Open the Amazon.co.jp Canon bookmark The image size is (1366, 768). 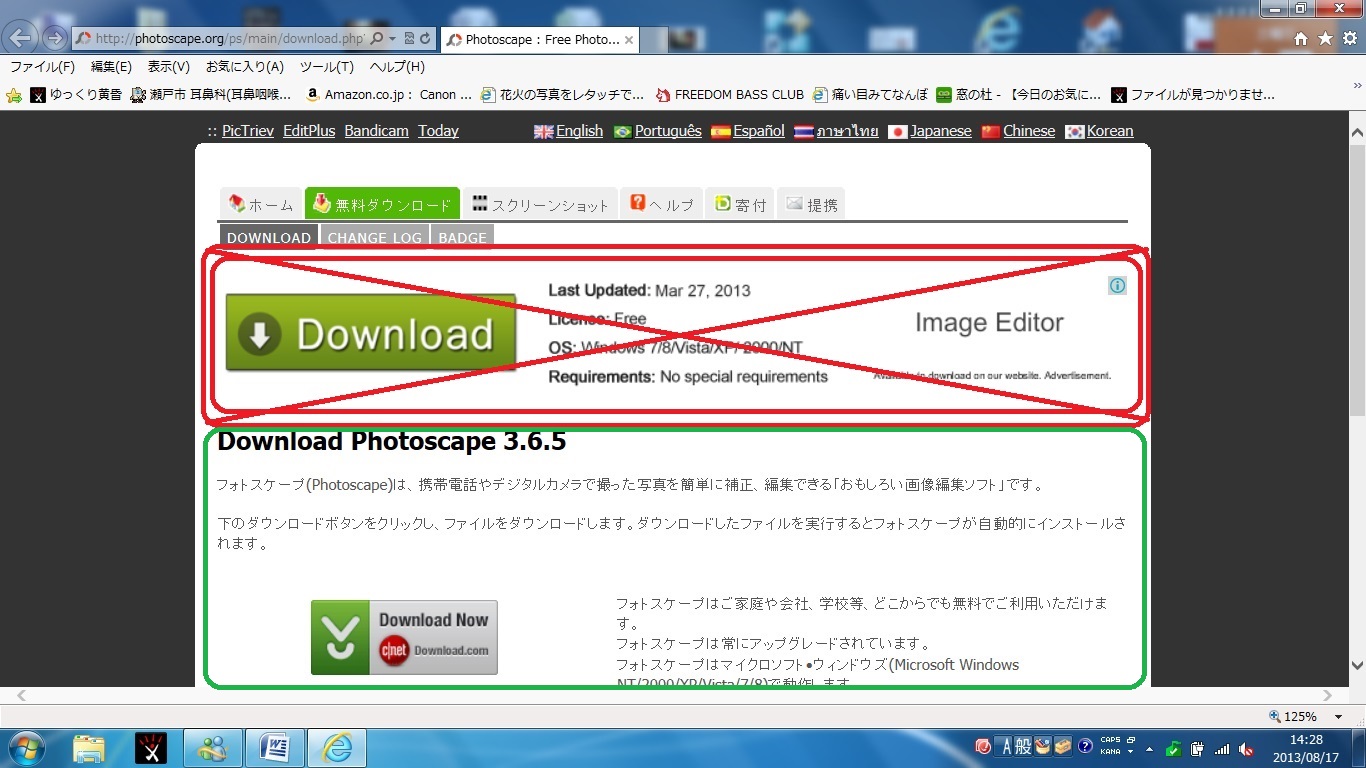pos(388,95)
